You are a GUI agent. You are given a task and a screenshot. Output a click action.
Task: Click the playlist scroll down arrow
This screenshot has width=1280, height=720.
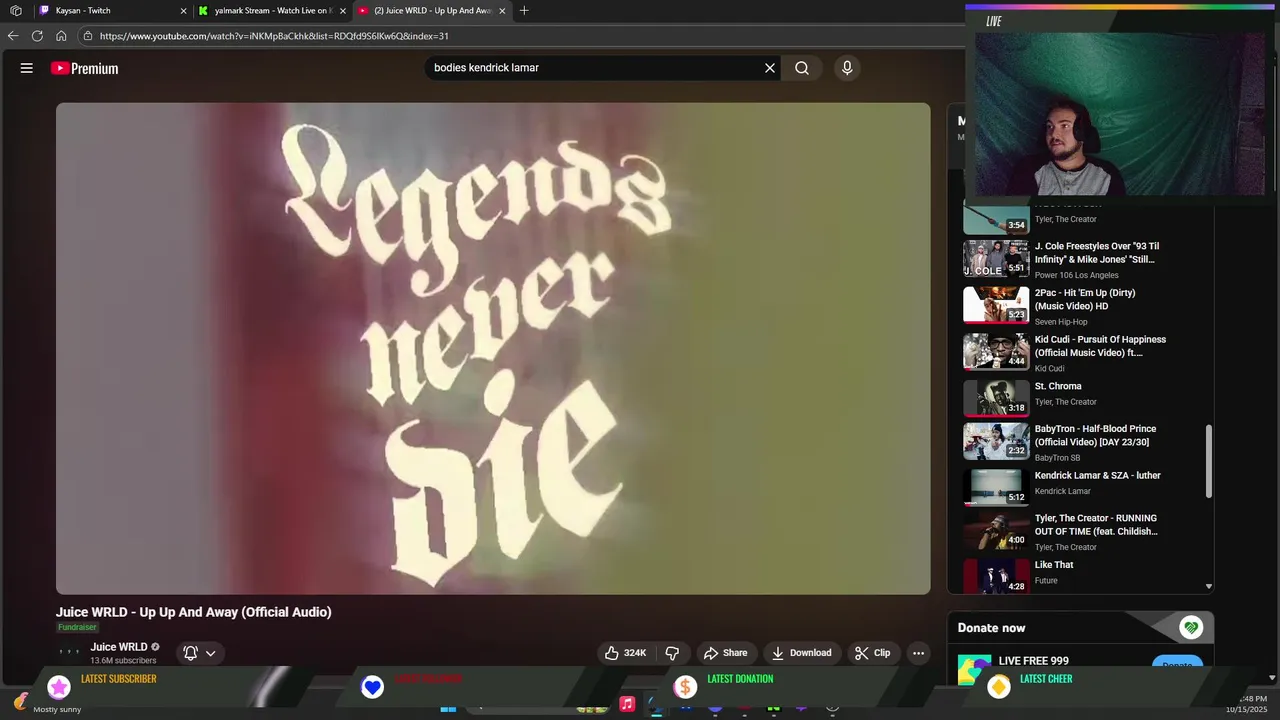tap(1209, 587)
